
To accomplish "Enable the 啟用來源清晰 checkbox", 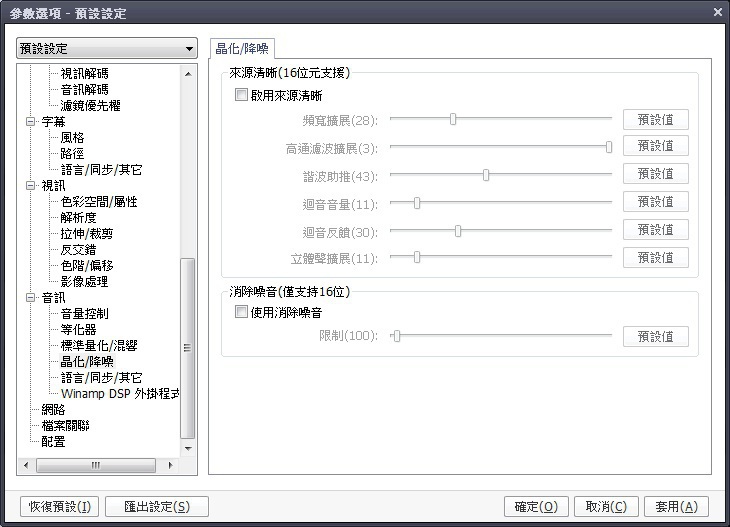I will (241, 95).
